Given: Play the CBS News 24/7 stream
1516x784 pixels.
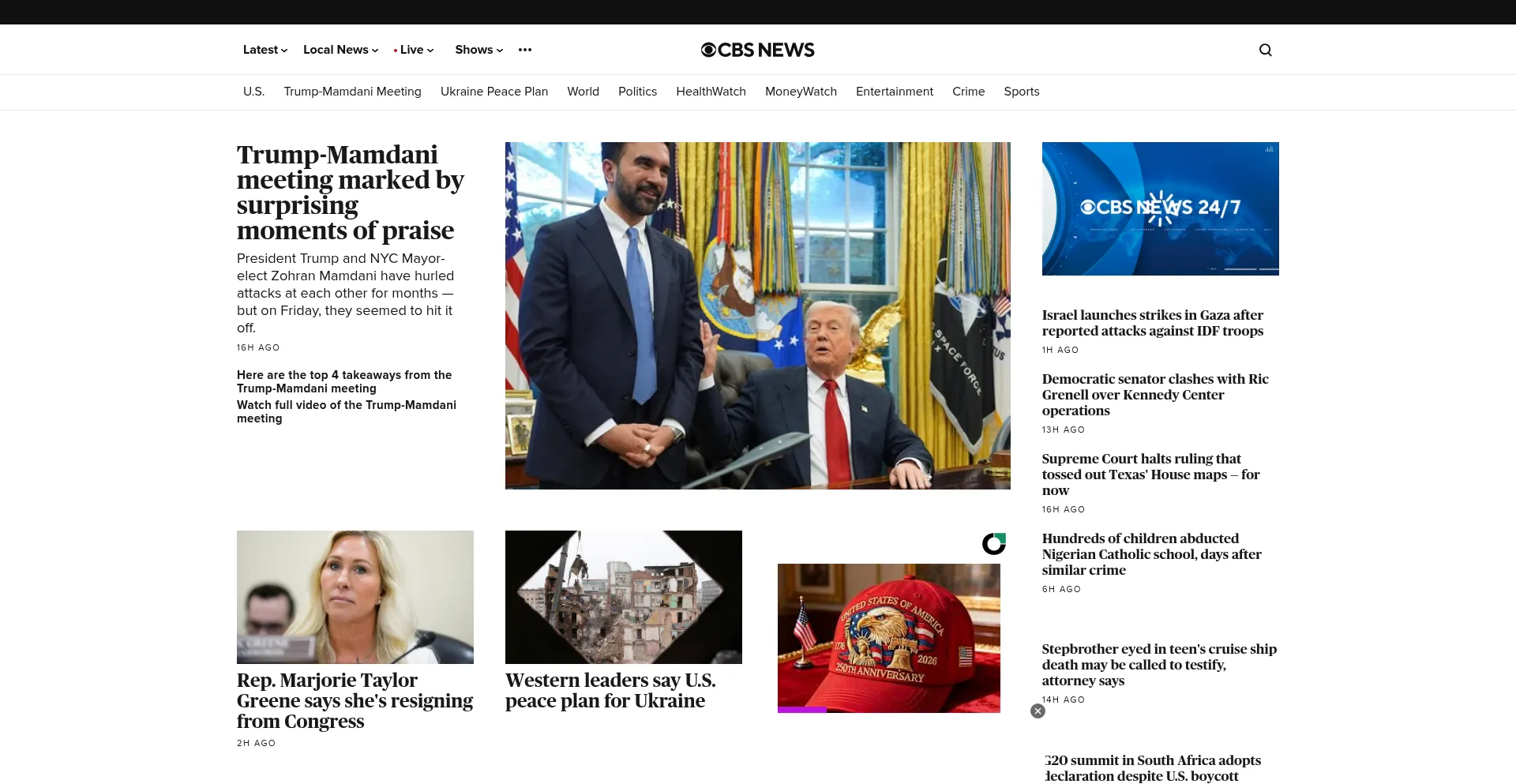Looking at the screenshot, I should (1161, 208).
